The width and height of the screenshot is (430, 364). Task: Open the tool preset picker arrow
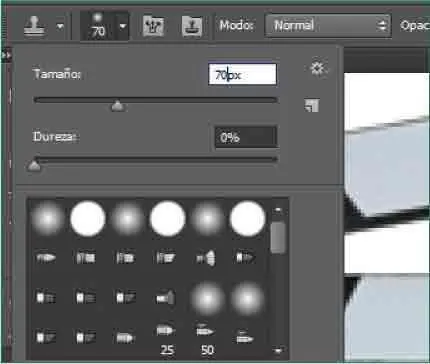click(60, 26)
